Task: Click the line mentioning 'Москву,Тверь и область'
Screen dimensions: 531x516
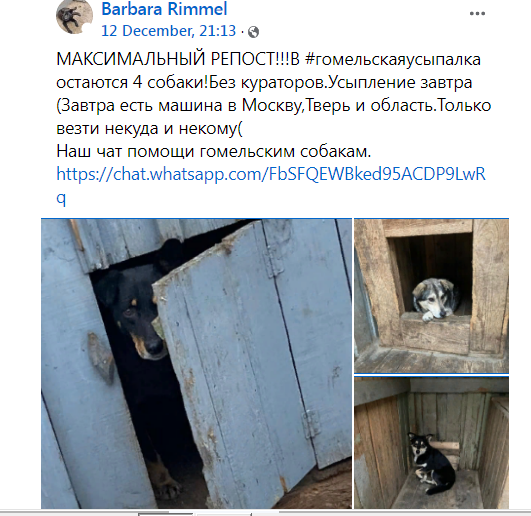Action: 274,105
